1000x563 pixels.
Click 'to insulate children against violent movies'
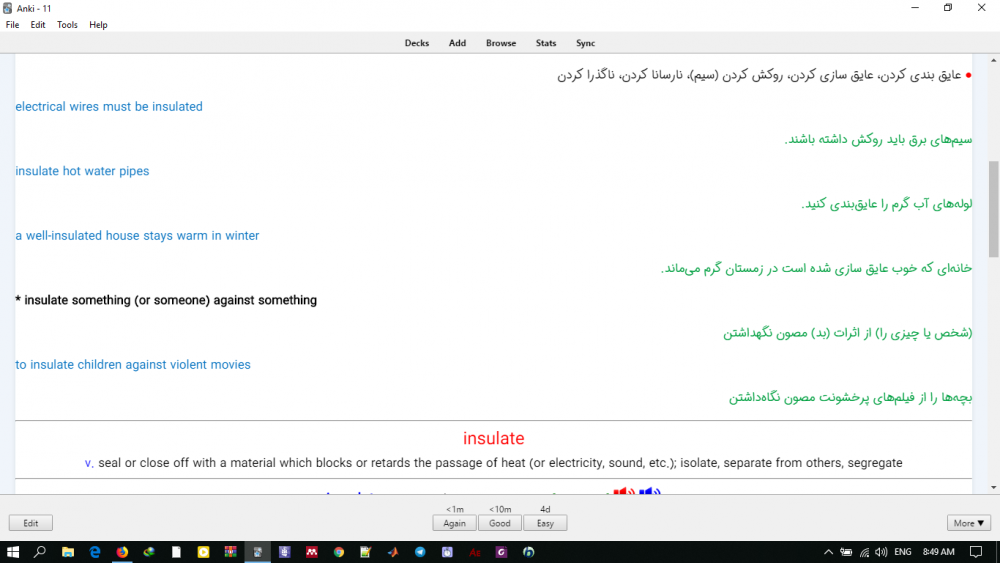[133, 364]
